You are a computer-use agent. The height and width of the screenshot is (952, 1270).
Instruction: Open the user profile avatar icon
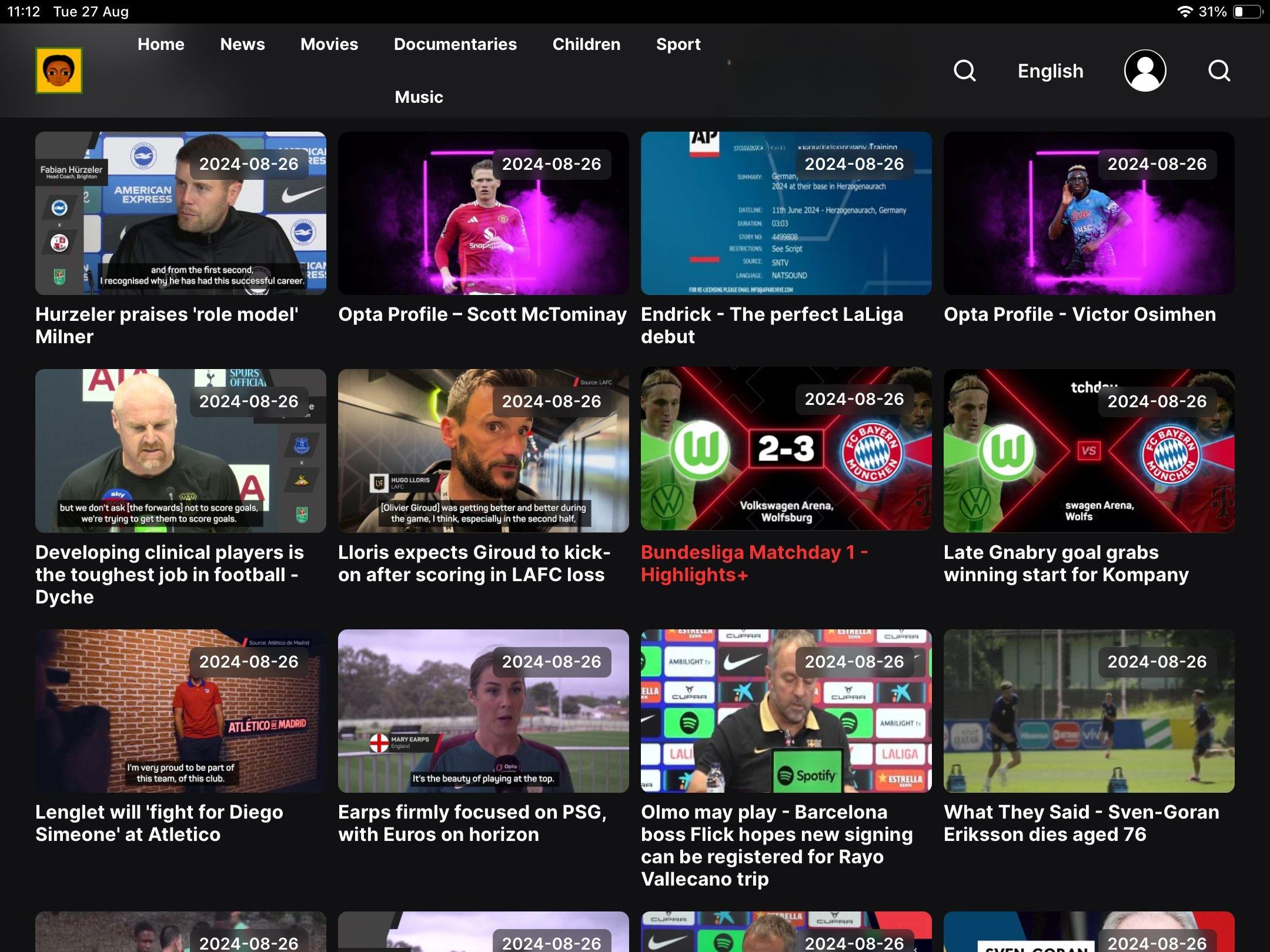(1145, 71)
